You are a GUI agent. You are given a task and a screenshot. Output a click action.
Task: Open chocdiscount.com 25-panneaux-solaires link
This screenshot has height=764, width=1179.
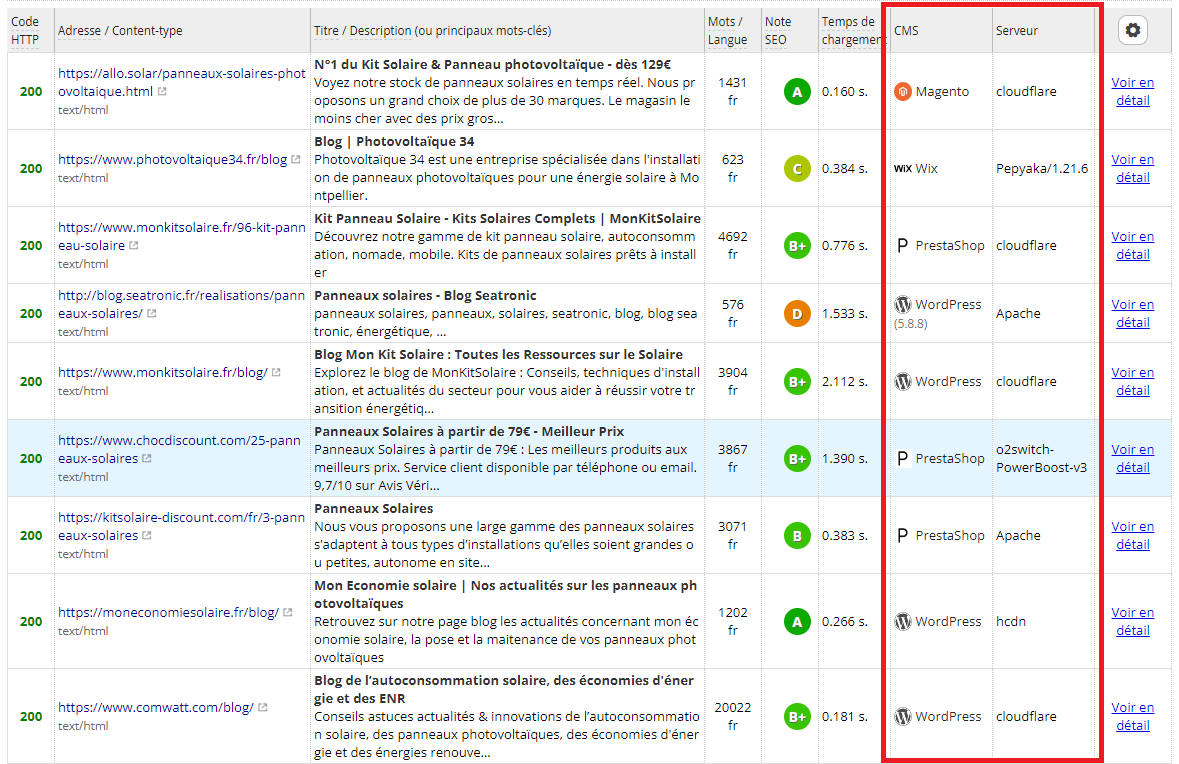pos(179,449)
